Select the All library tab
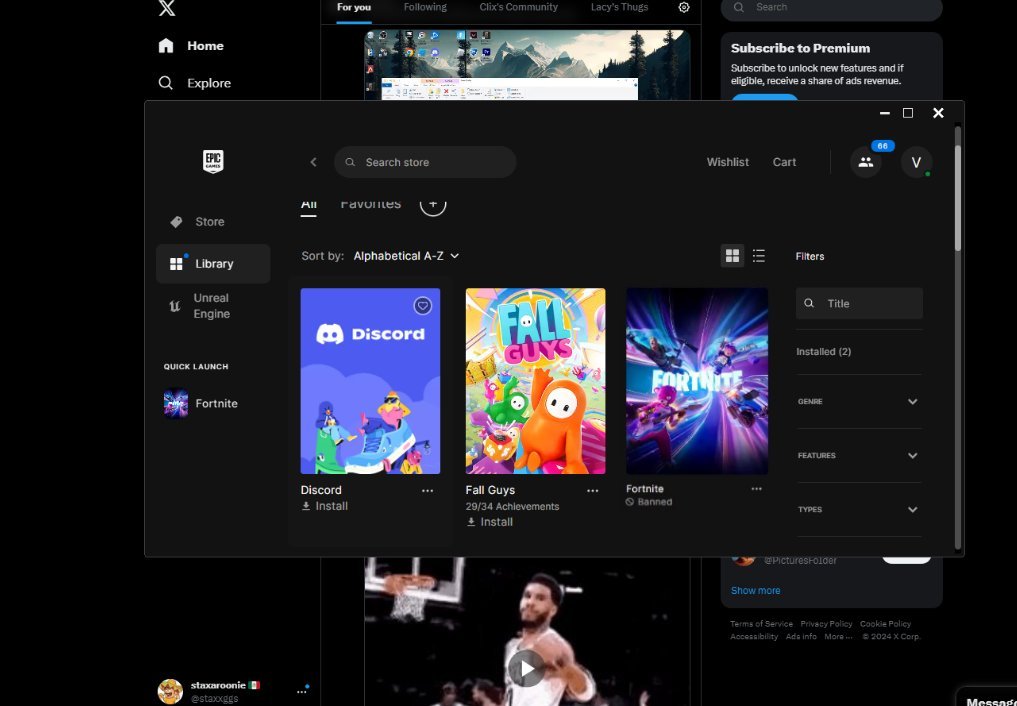The width and height of the screenshot is (1017, 706). tap(309, 204)
